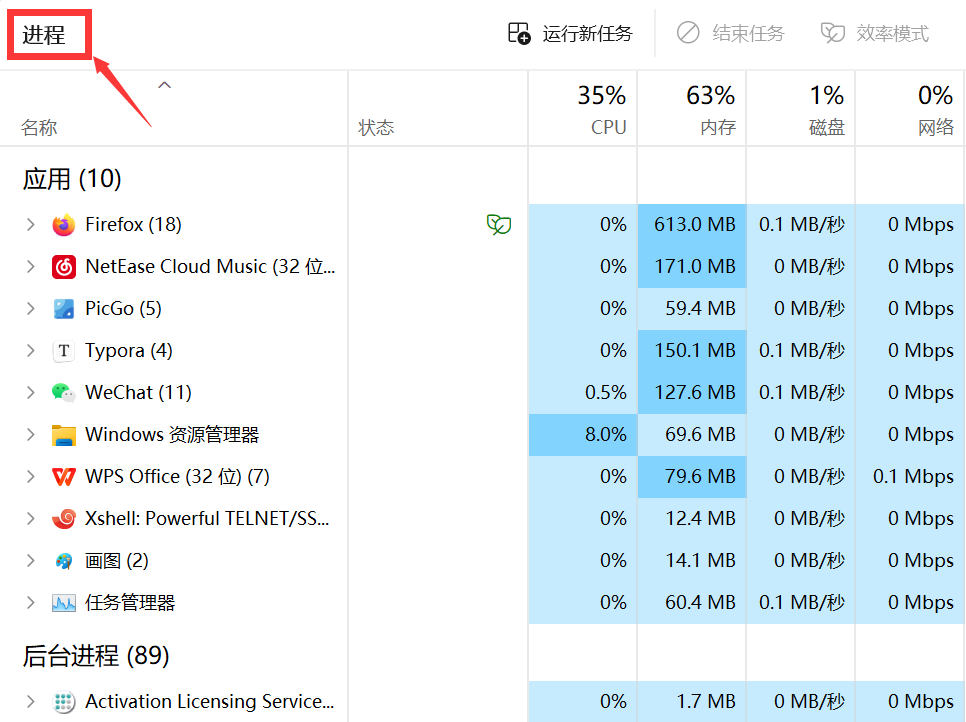This screenshot has height=722, width=966.
Task: Click the WeChat app icon
Action: tap(63, 392)
